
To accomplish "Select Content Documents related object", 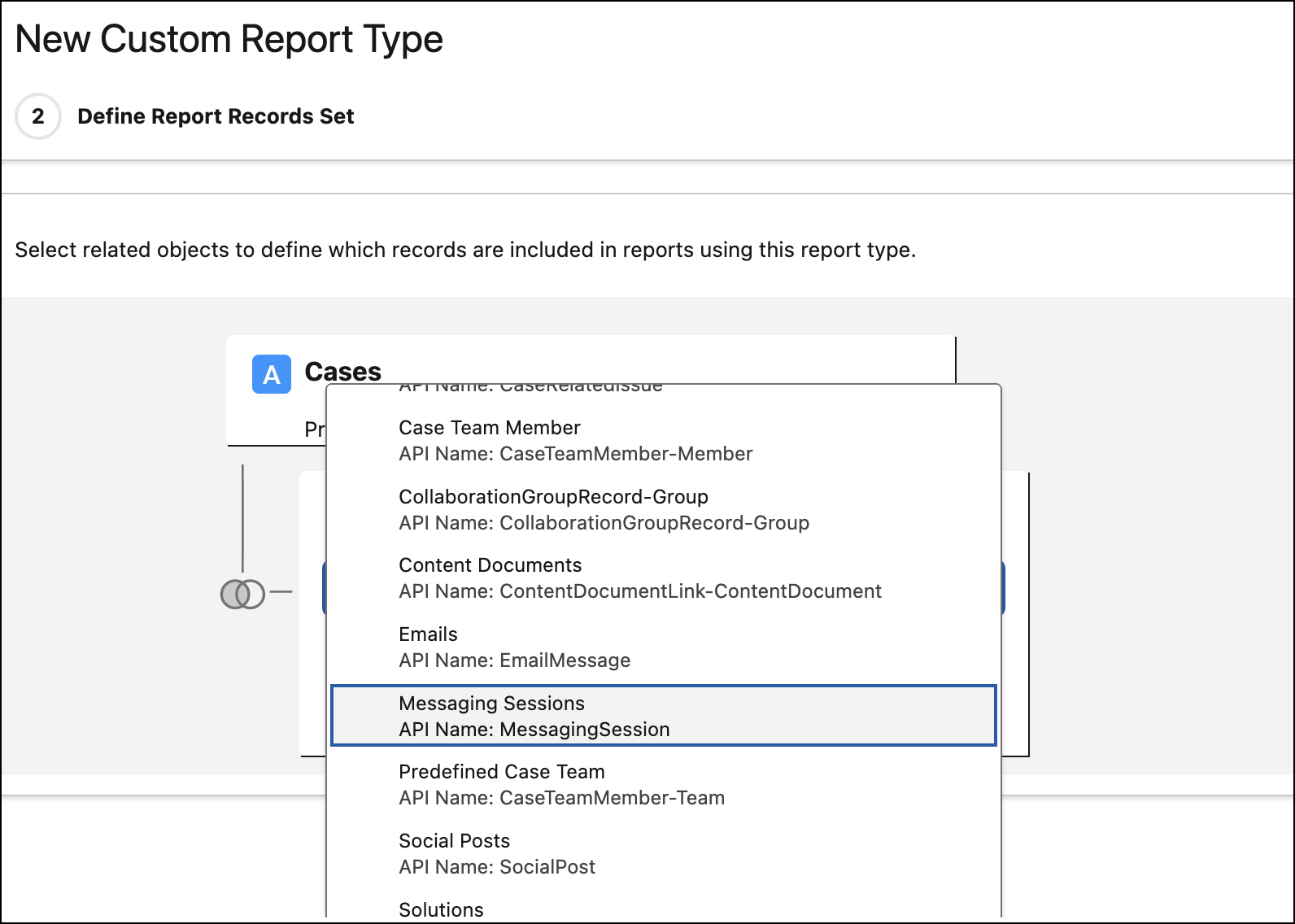I will [x=664, y=577].
